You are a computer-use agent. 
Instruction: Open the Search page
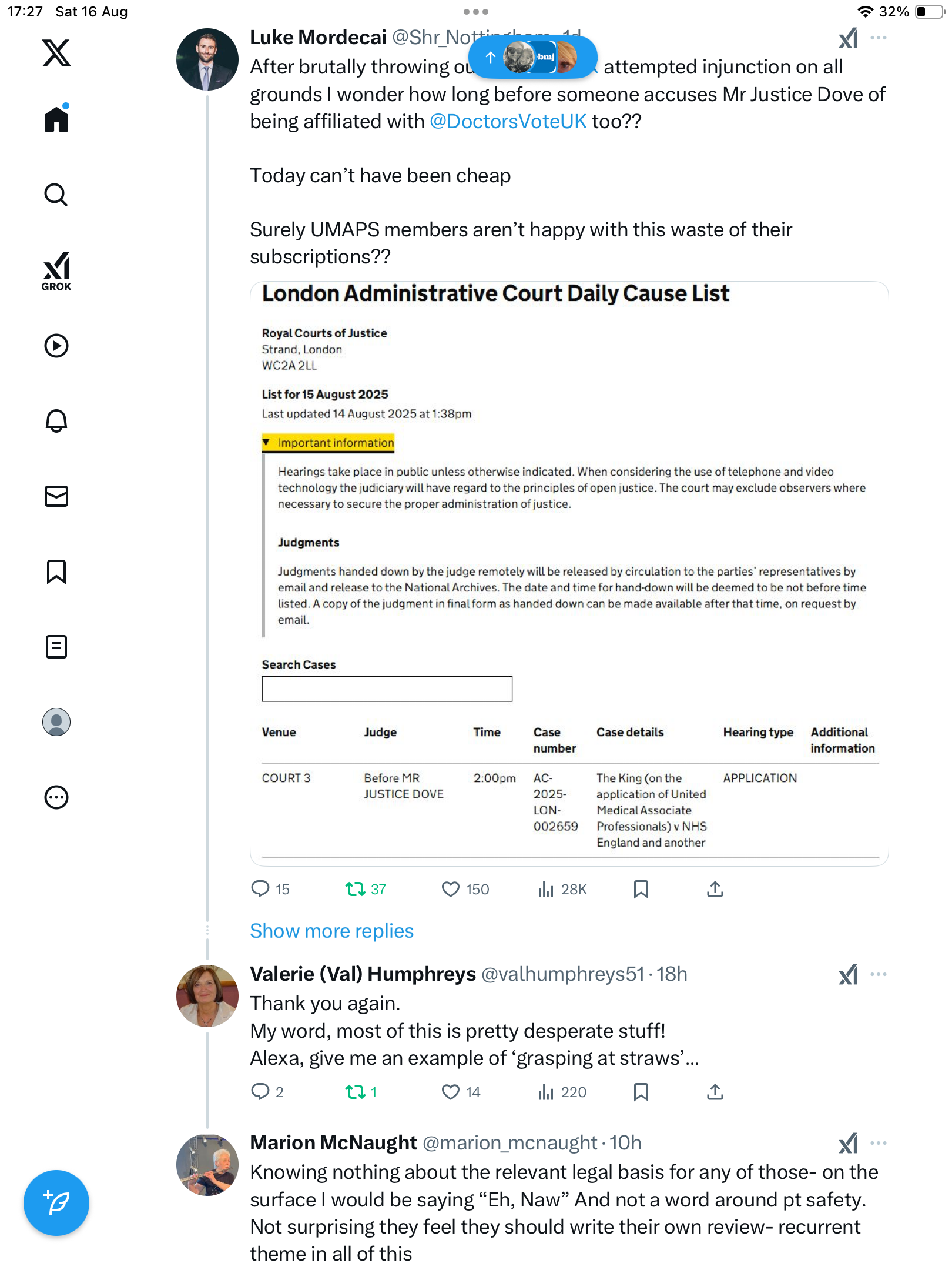coord(56,195)
